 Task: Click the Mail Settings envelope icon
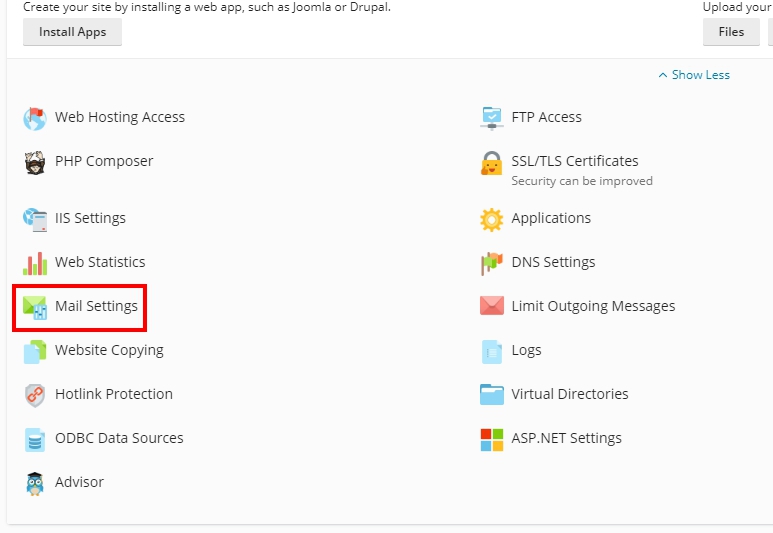pos(35,307)
